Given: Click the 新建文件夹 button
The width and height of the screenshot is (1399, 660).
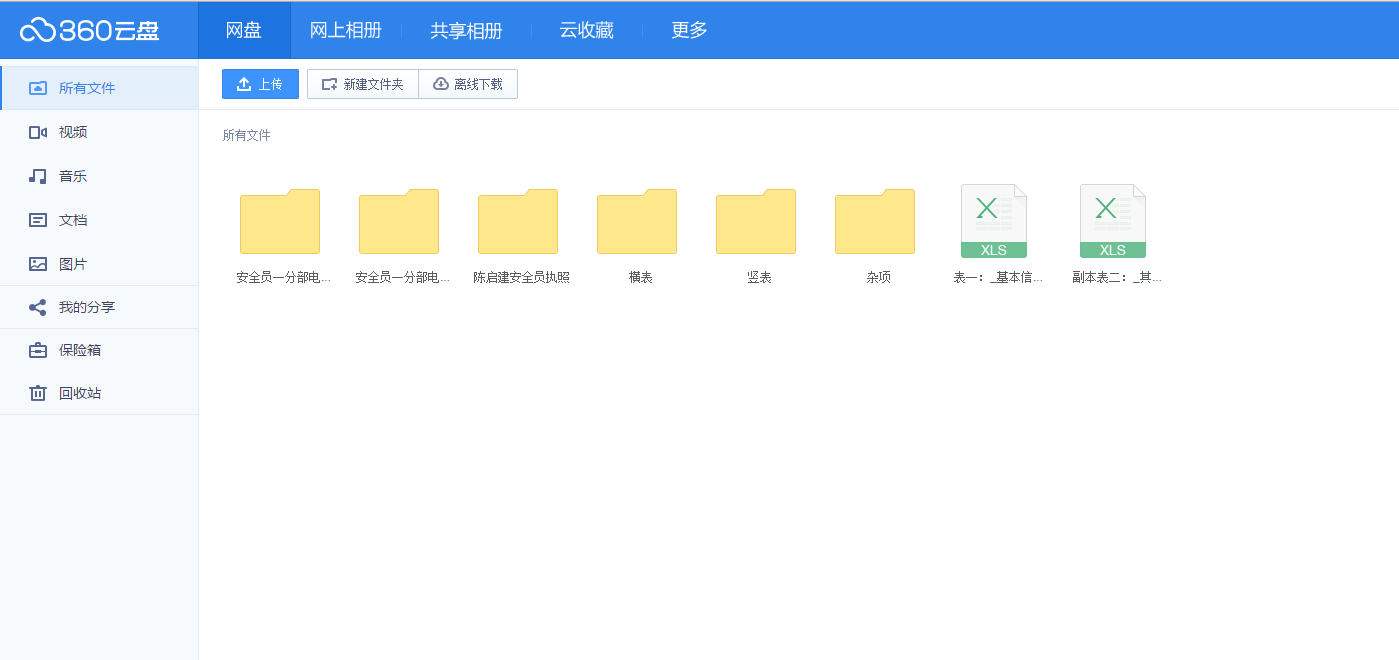Looking at the screenshot, I should (362, 84).
